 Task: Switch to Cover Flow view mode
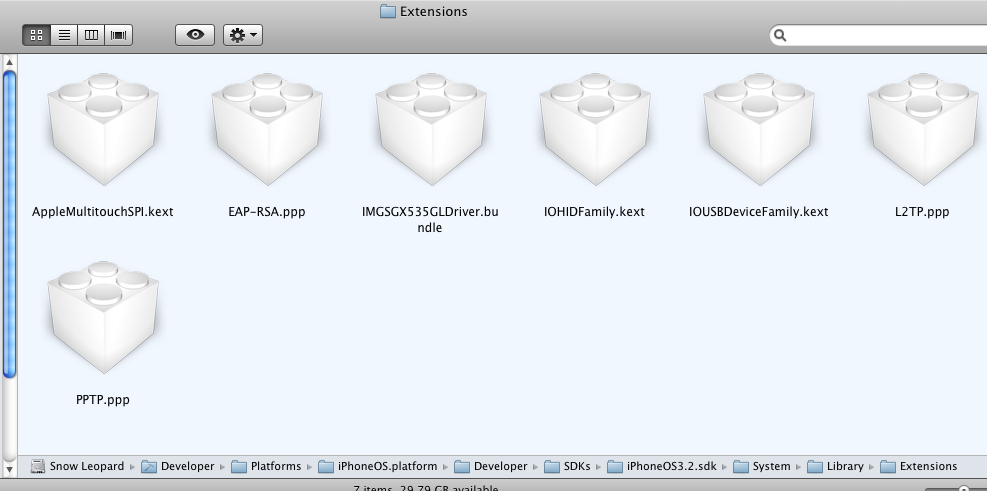118,35
